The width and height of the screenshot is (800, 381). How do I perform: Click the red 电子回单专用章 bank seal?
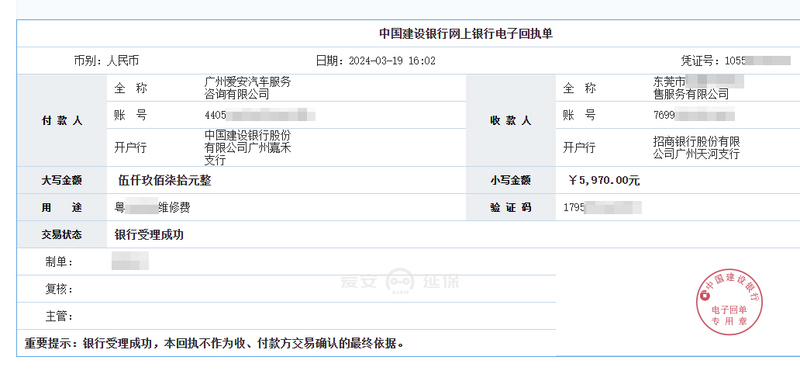[x=729, y=302]
